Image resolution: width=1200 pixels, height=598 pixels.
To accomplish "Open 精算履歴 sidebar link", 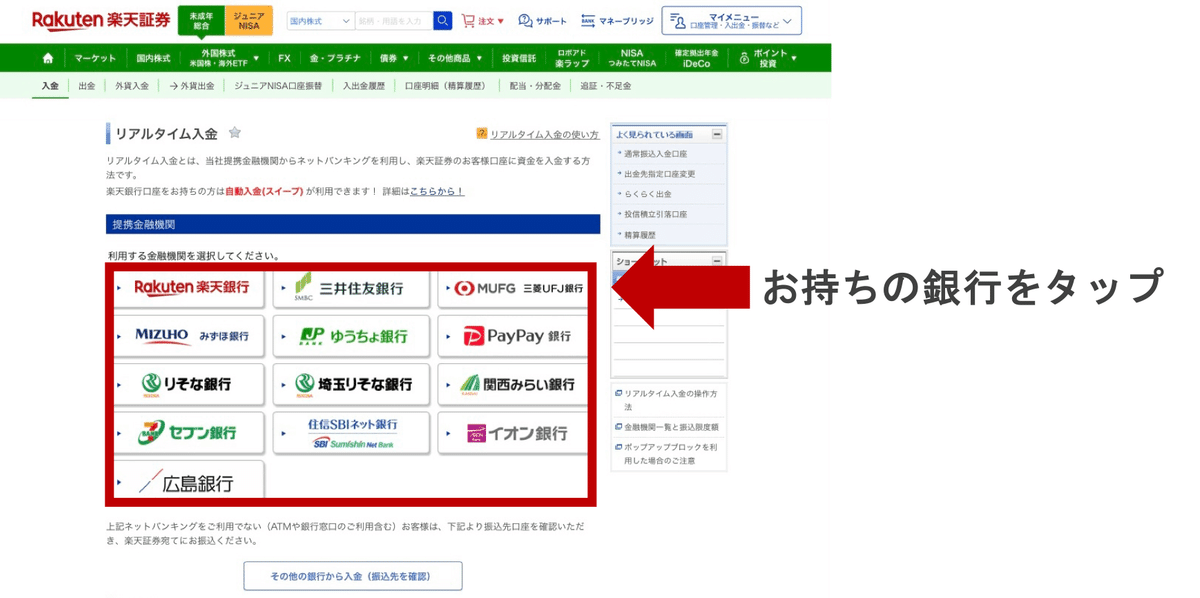I will tap(638, 234).
